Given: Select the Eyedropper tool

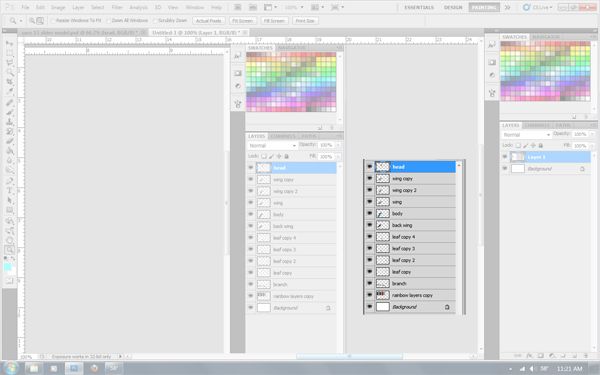Looking at the screenshot, I should 9,92.
